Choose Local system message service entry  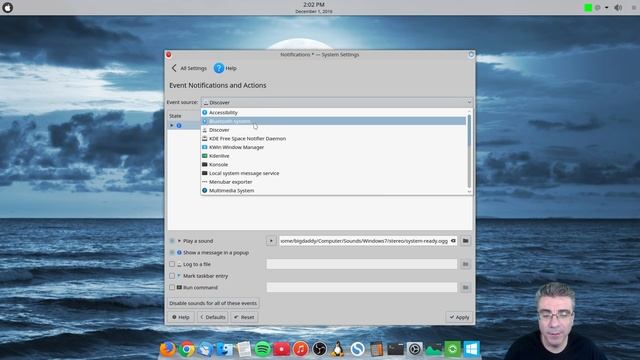333,173
